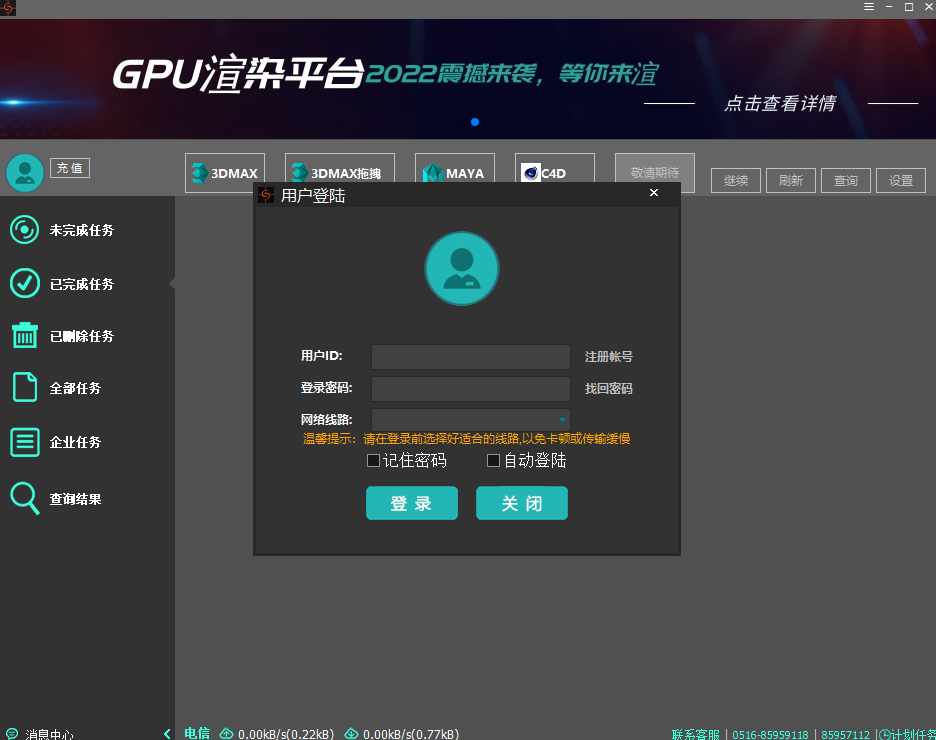Image resolution: width=936 pixels, height=740 pixels.
Task: Open 未完成任务 unfinished tasks icon
Action: [24, 230]
